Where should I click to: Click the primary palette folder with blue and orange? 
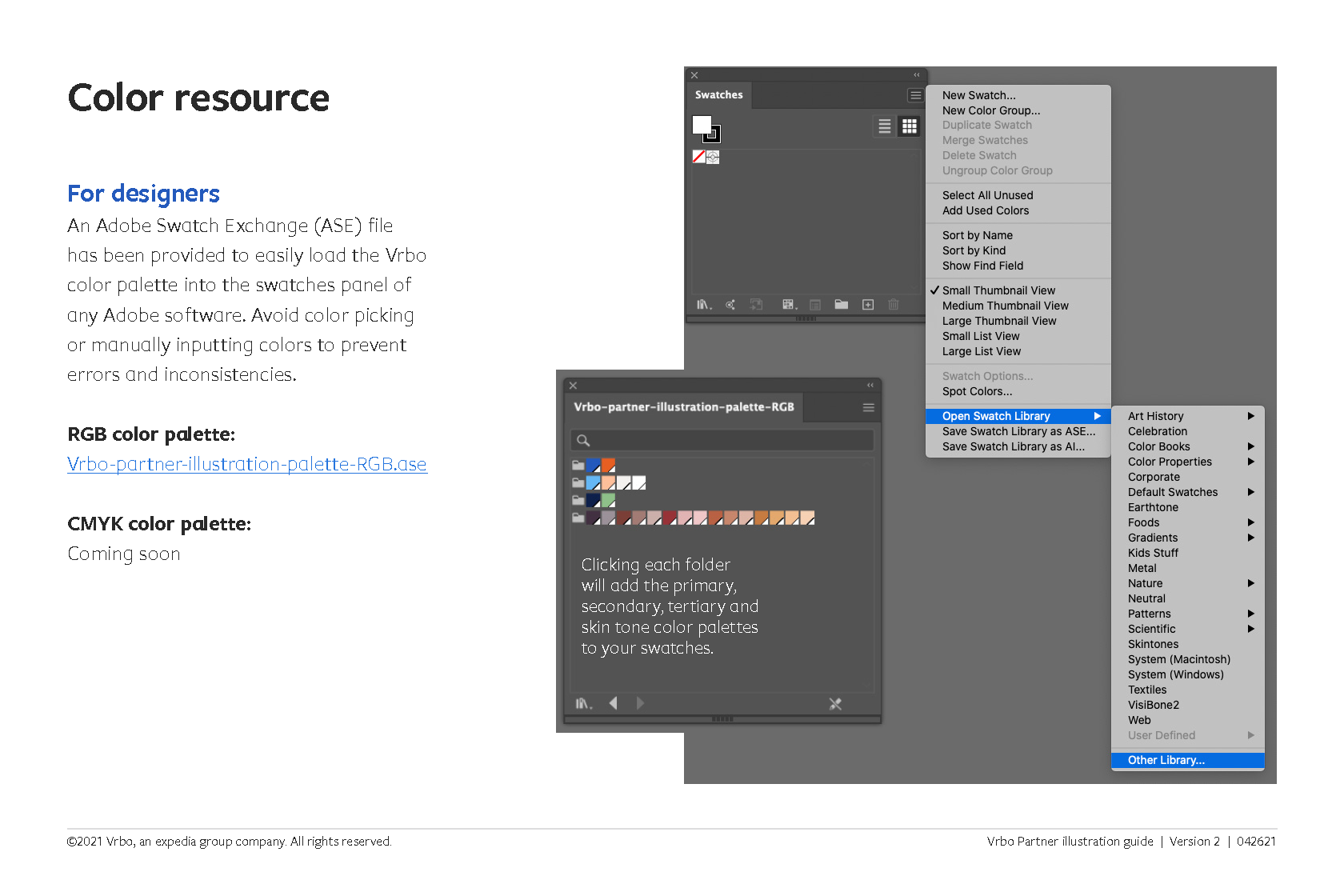pyautogui.click(x=578, y=466)
